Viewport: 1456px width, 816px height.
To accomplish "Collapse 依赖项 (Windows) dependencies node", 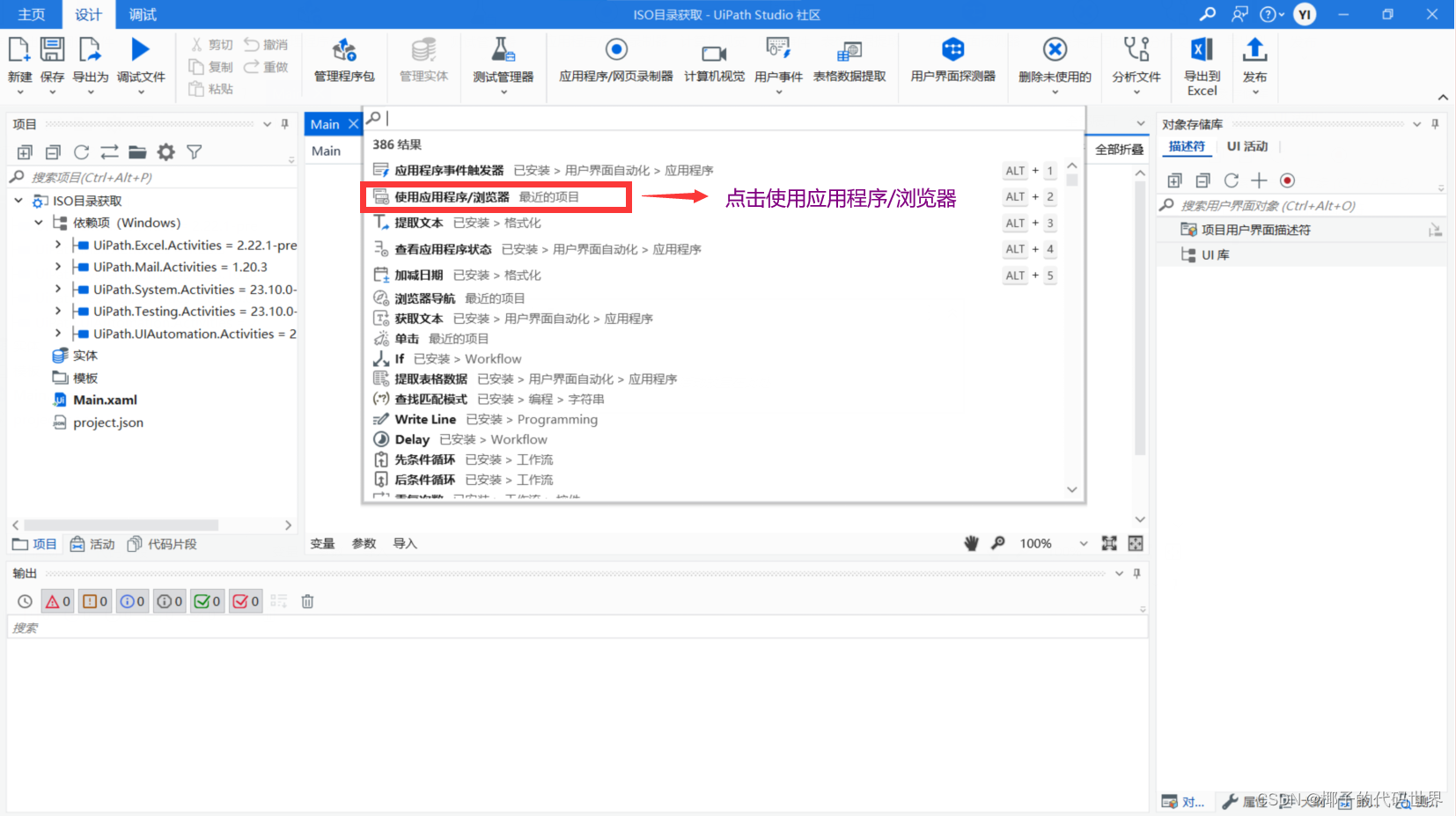I will pos(39,223).
